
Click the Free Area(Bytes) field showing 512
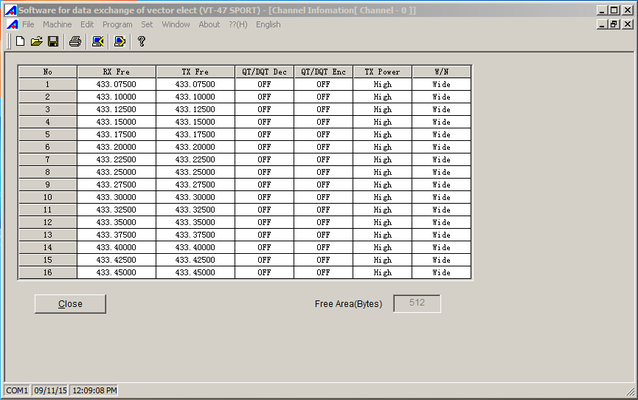click(x=417, y=303)
